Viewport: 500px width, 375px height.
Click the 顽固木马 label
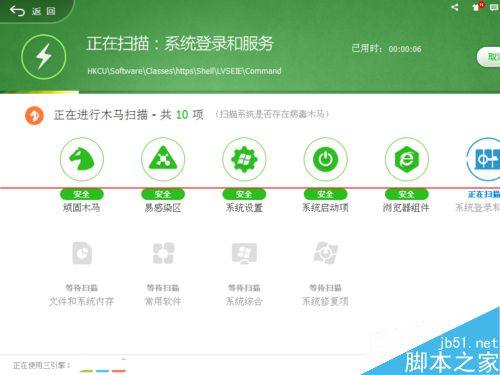[x=82, y=208]
